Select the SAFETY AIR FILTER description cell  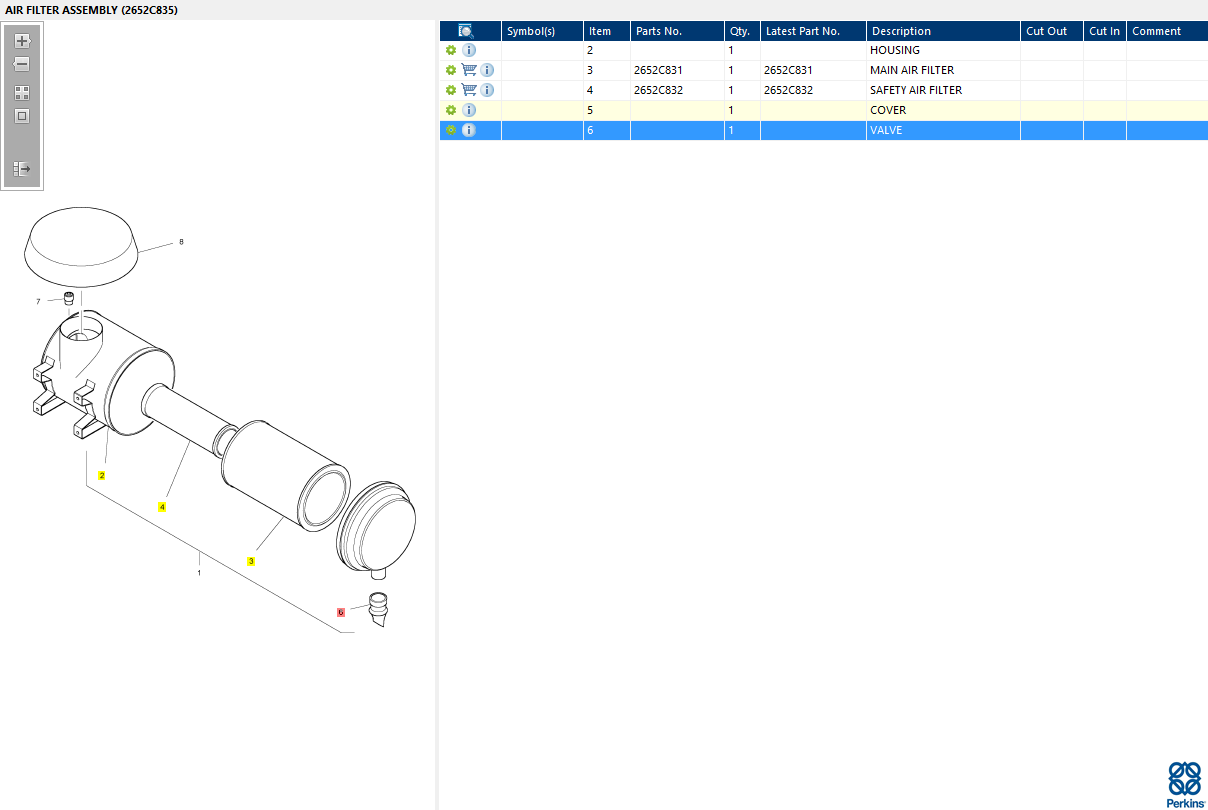(943, 90)
